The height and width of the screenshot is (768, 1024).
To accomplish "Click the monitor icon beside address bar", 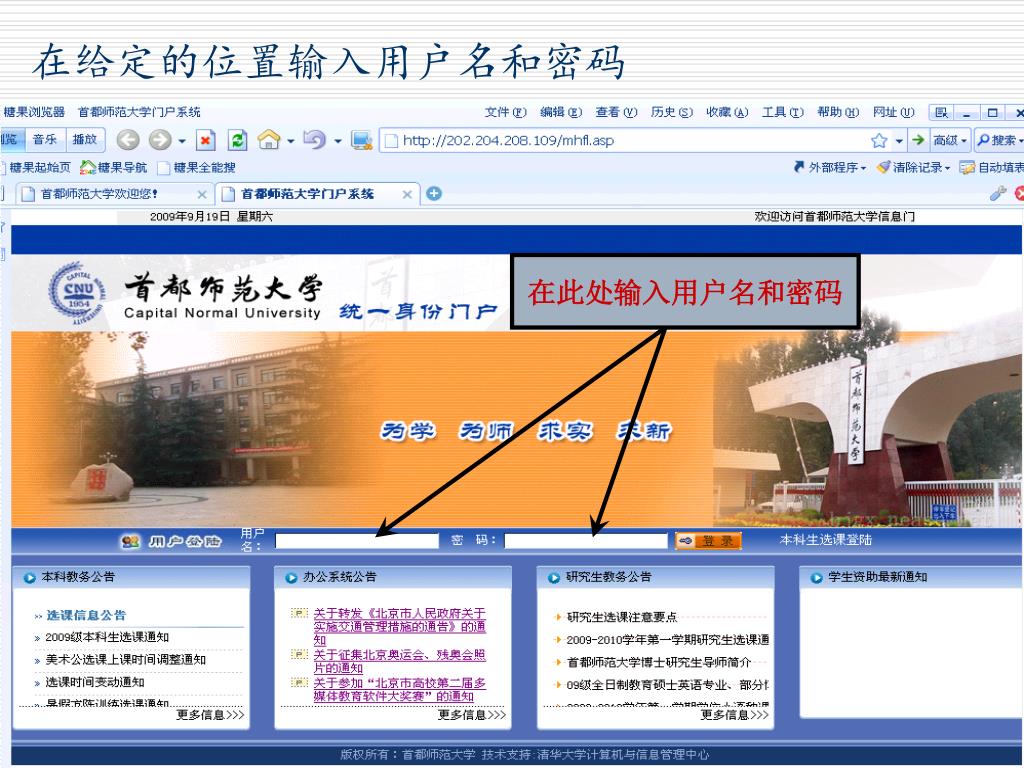I will (361, 140).
